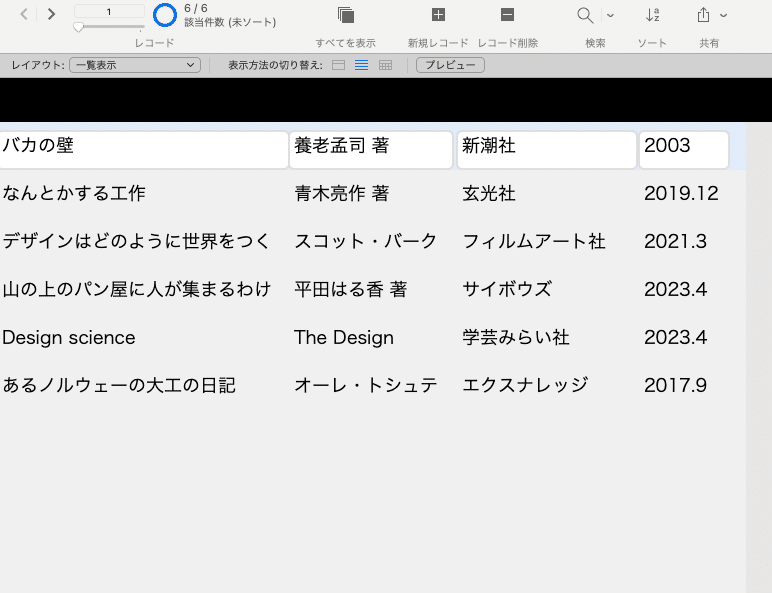Click the 共有 (Share) icon
Screen dimensions: 772x593
704,15
